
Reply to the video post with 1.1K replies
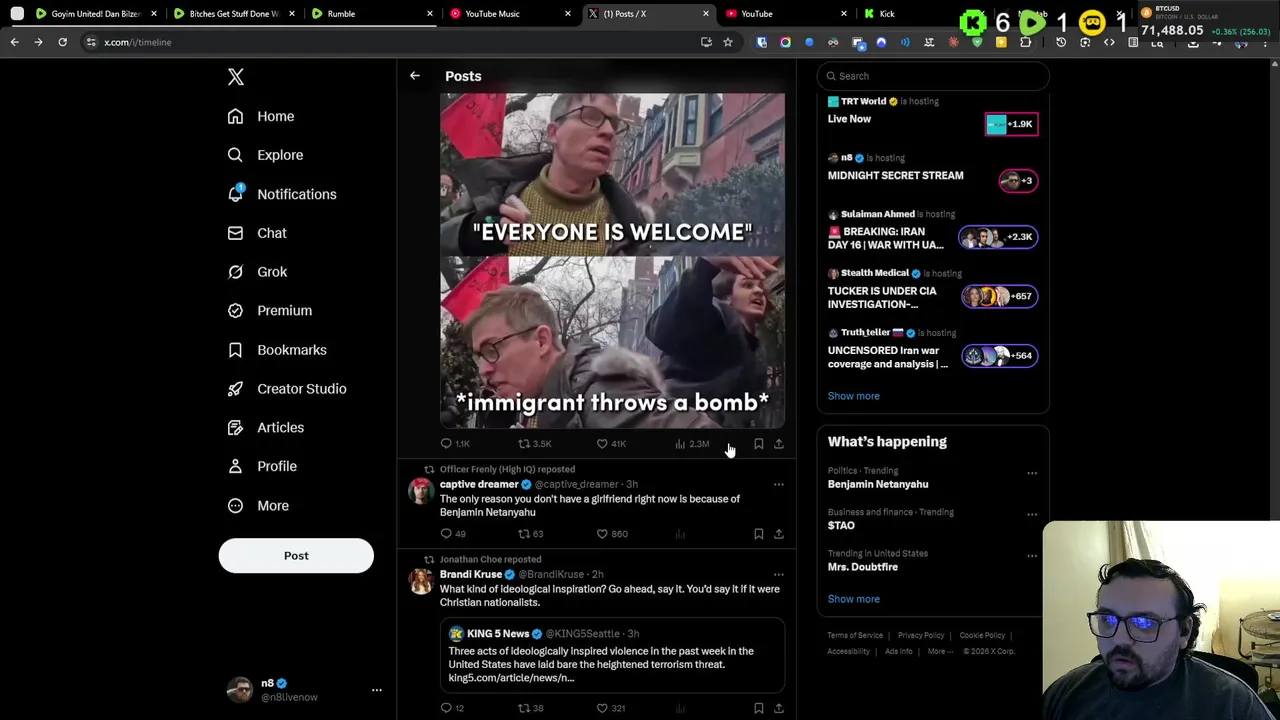tap(455, 444)
